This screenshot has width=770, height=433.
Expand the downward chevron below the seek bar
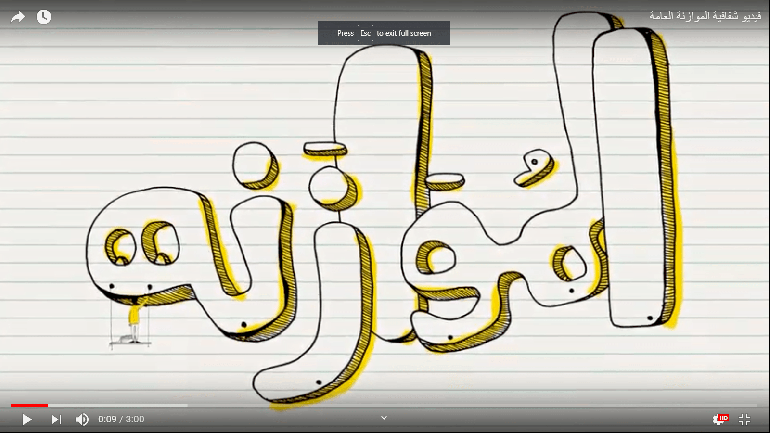point(384,418)
